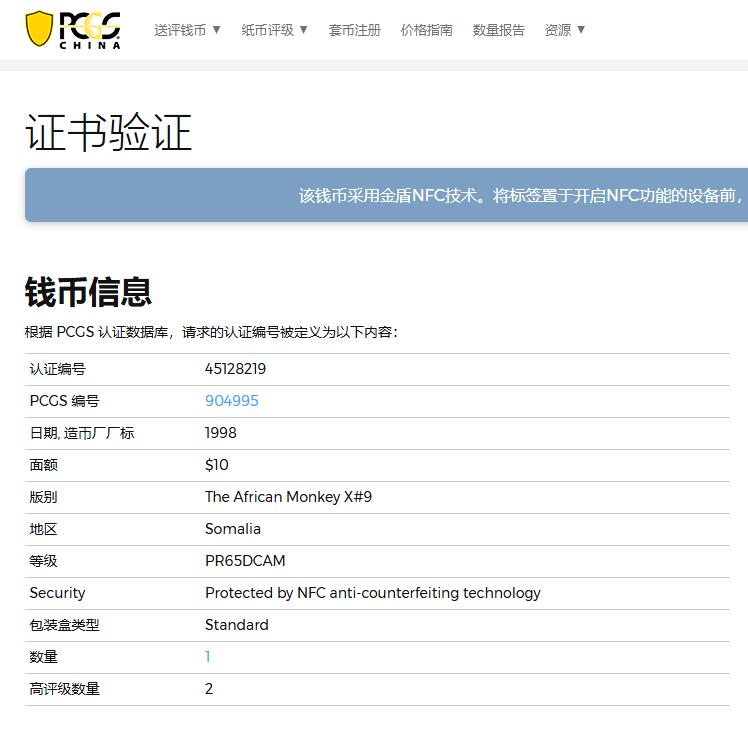Click the PCGS China shield logo
This screenshot has height=730, width=748.
73,30
